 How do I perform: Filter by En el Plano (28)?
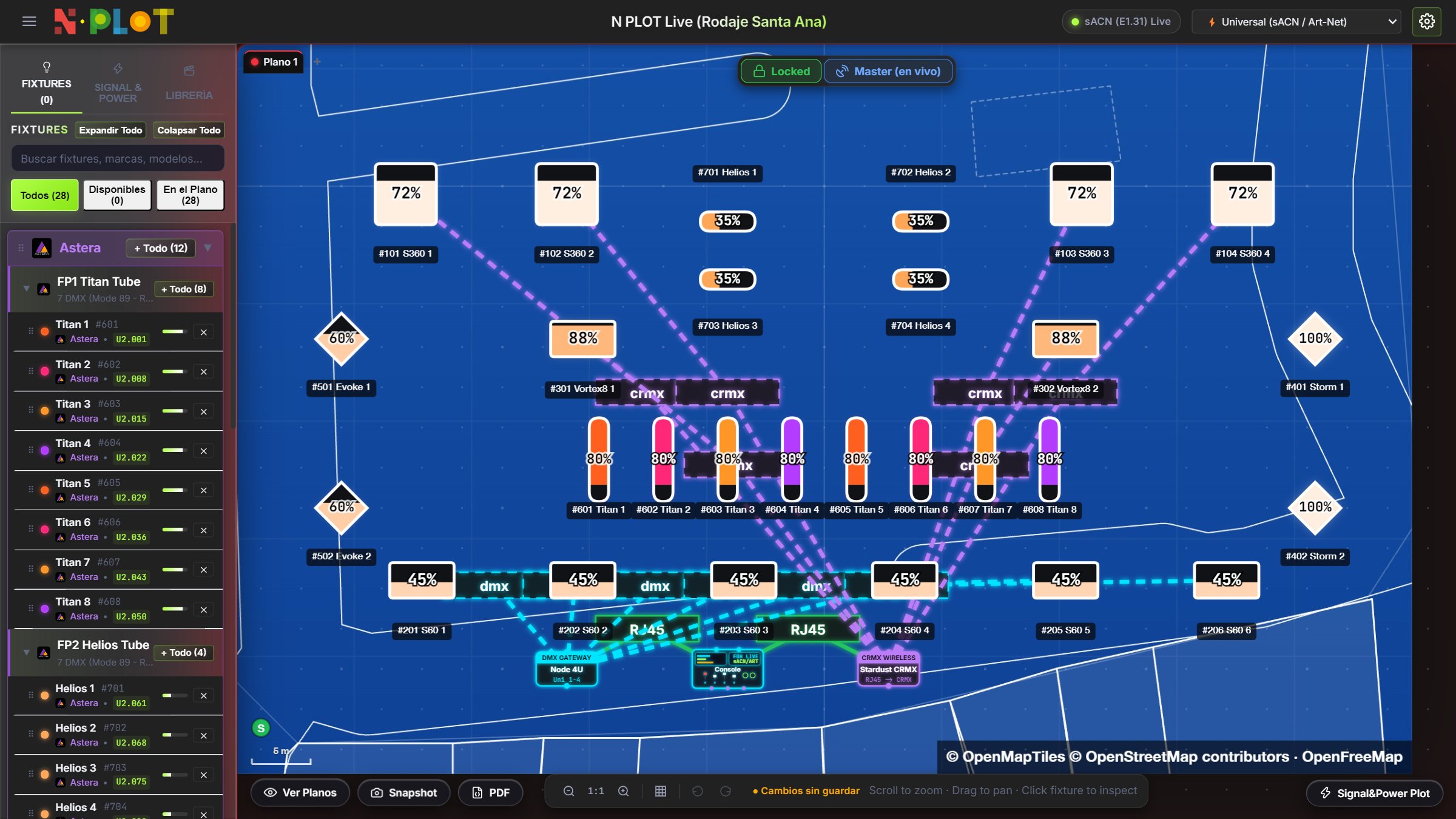[190, 195]
